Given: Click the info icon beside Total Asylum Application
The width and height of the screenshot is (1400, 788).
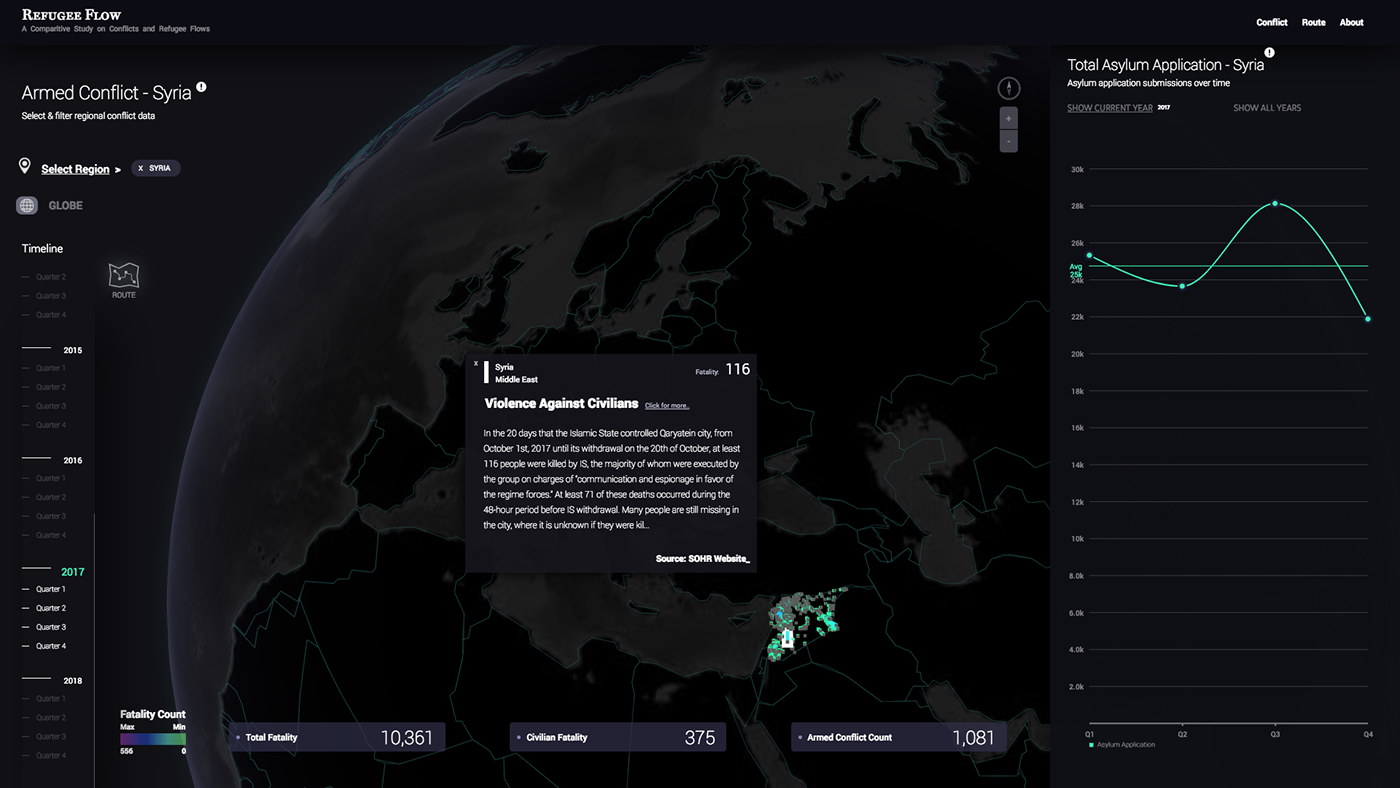Looking at the screenshot, I should coord(1269,53).
